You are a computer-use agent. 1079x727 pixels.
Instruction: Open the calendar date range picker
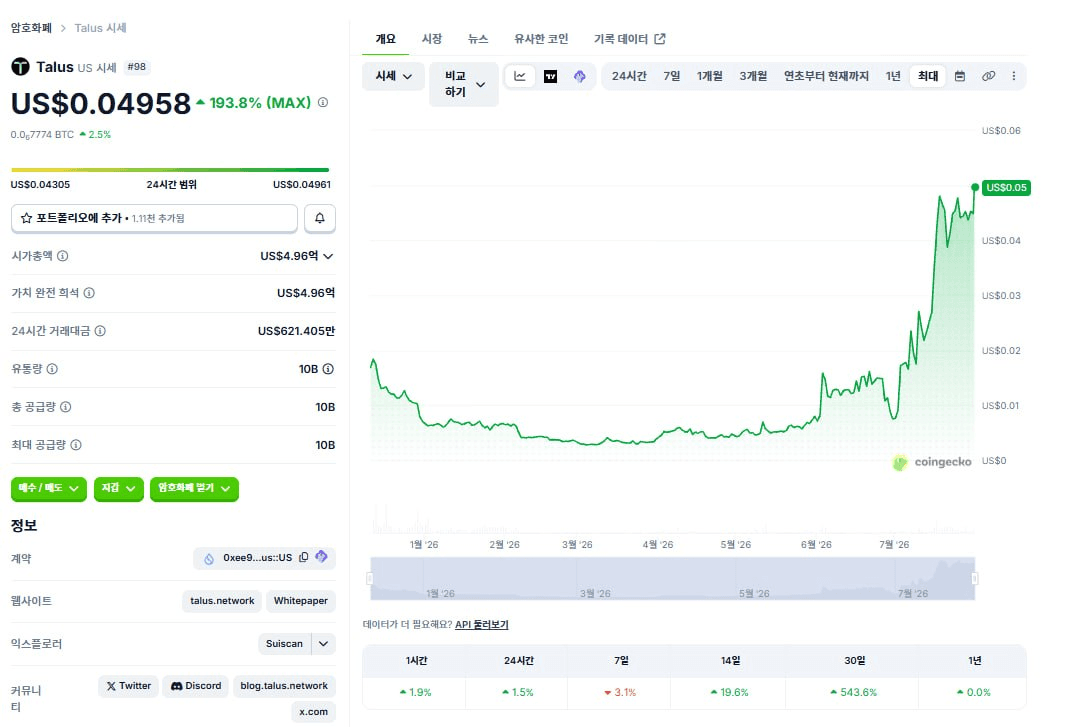click(960, 76)
